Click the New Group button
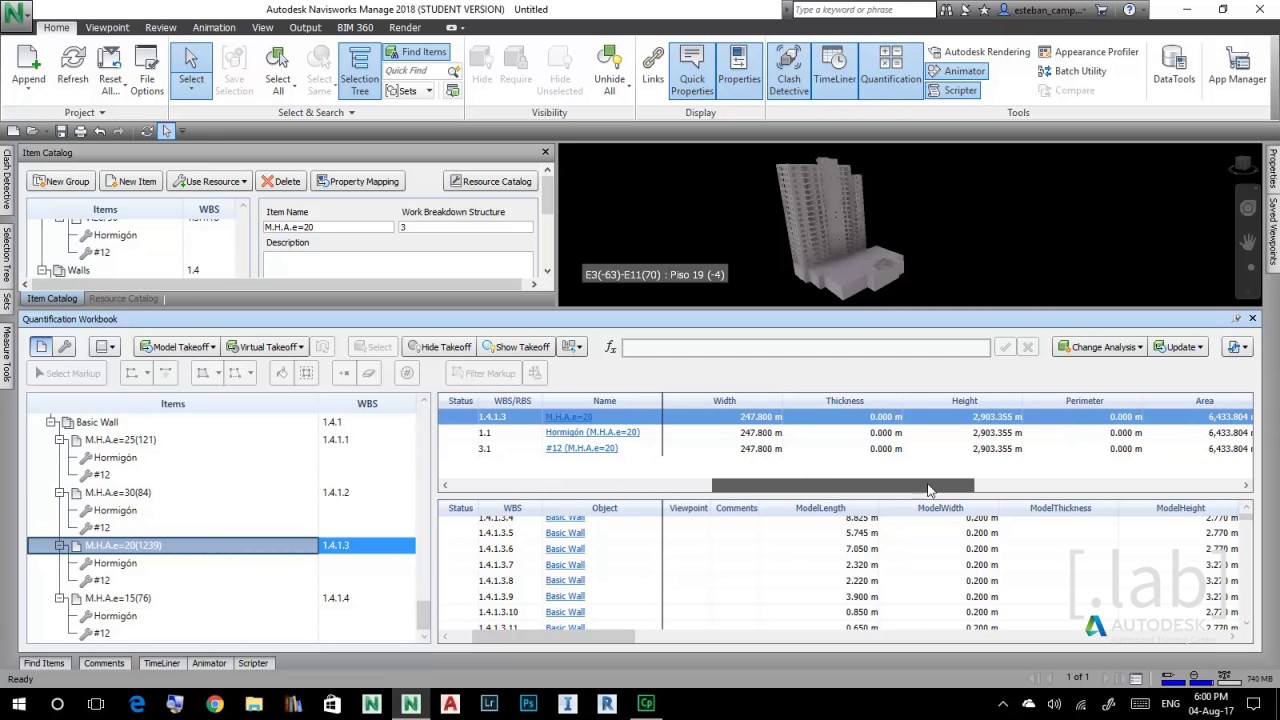This screenshot has height=720, width=1280. [x=61, y=181]
